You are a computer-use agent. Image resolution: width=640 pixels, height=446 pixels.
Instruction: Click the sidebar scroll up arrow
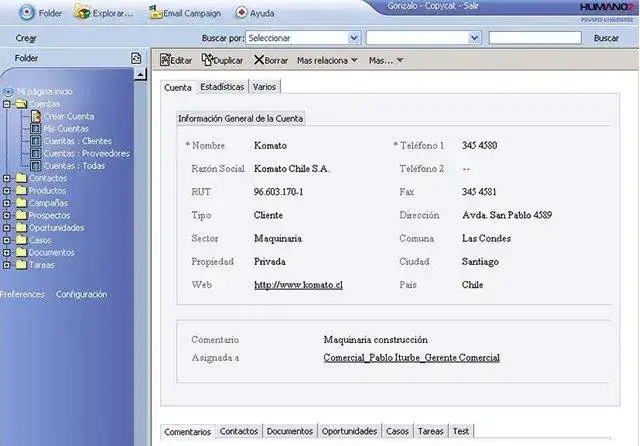[x=140, y=74]
